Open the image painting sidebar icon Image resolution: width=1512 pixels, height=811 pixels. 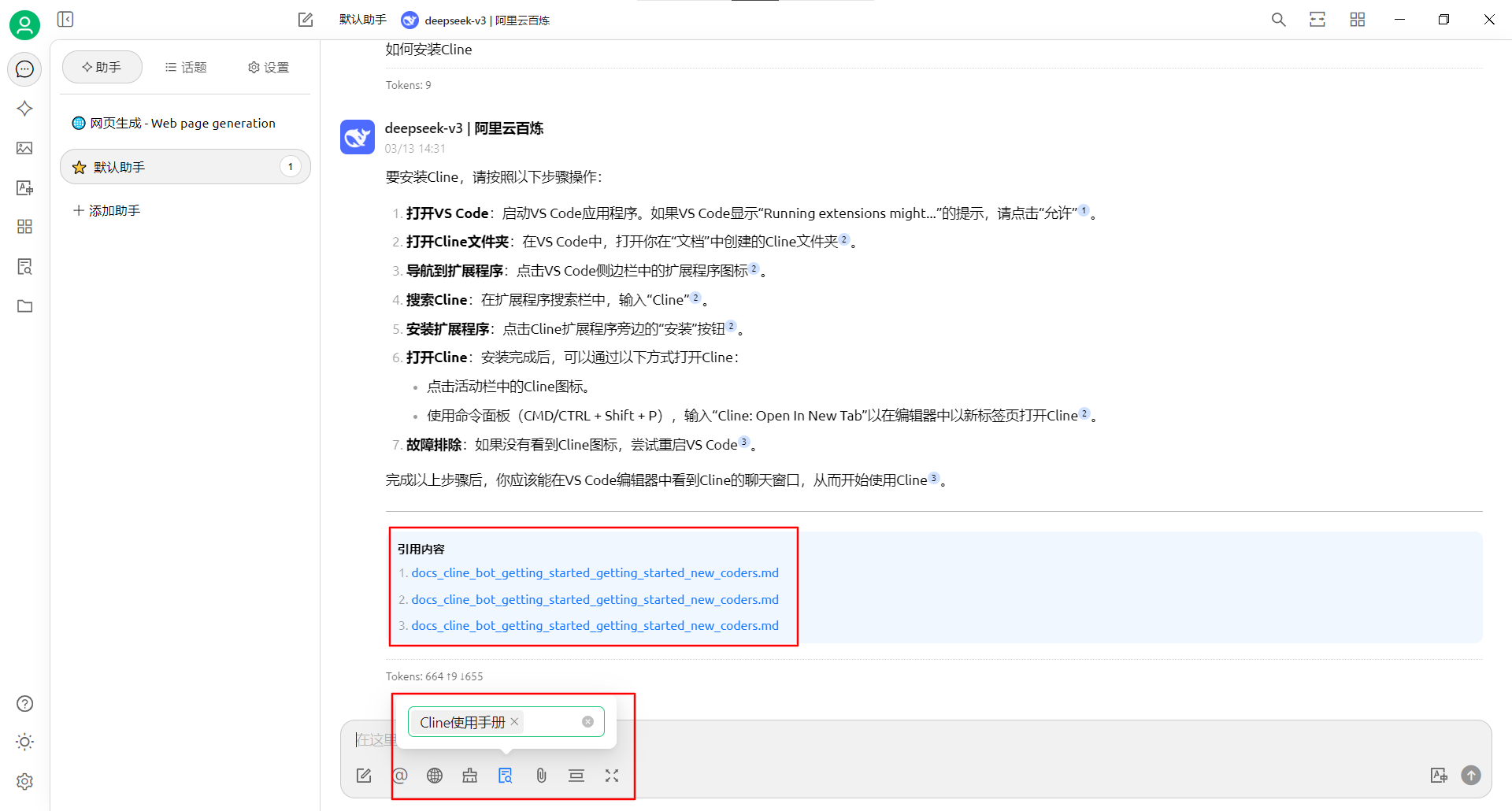coord(24,148)
